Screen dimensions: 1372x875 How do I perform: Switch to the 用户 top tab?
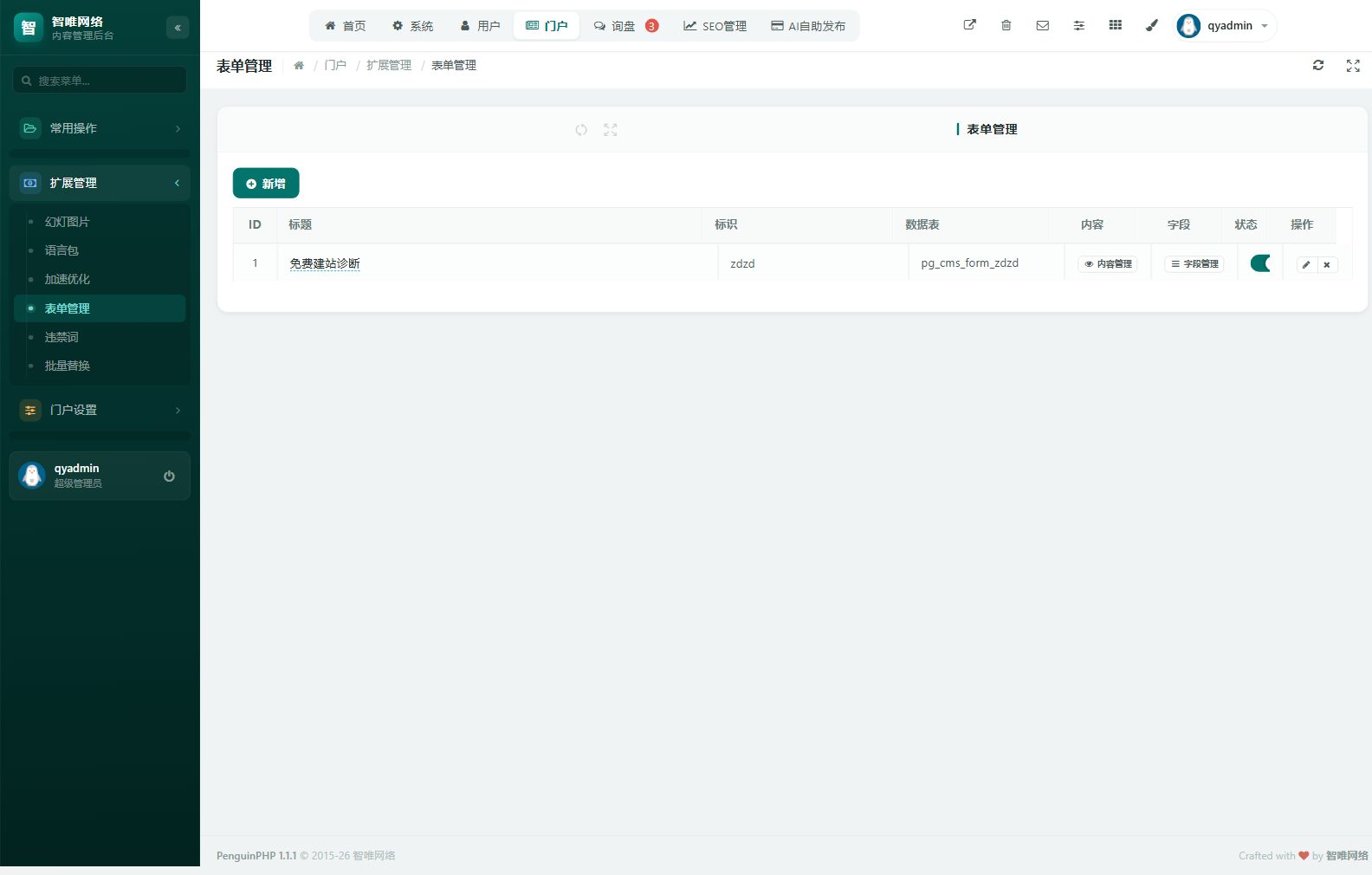tap(480, 26)
